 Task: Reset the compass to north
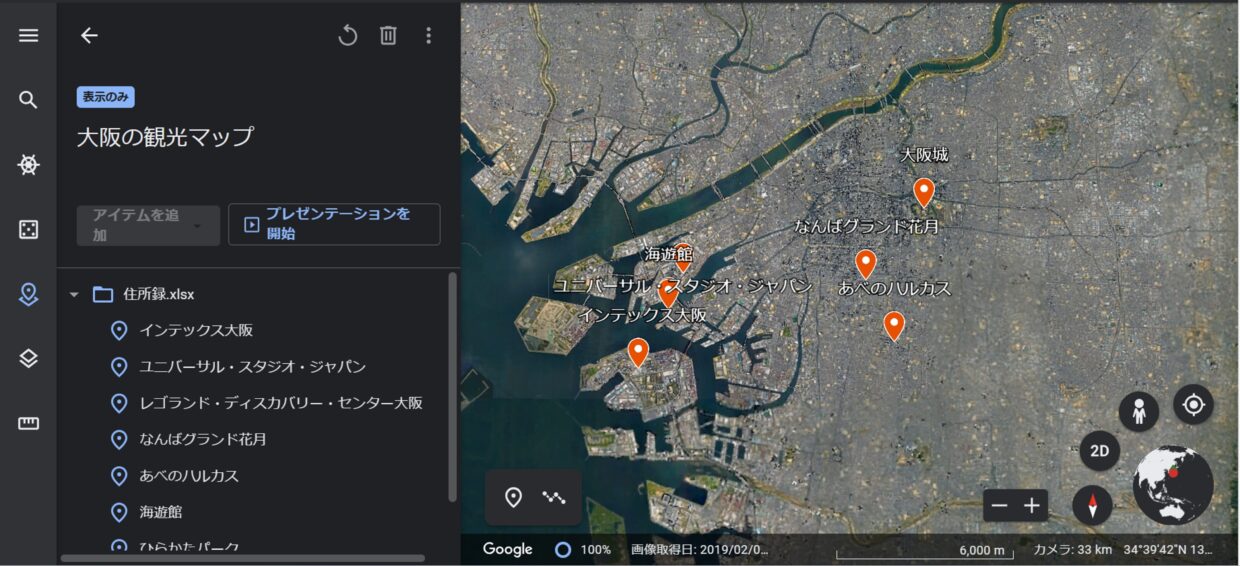pos(1092,505)
